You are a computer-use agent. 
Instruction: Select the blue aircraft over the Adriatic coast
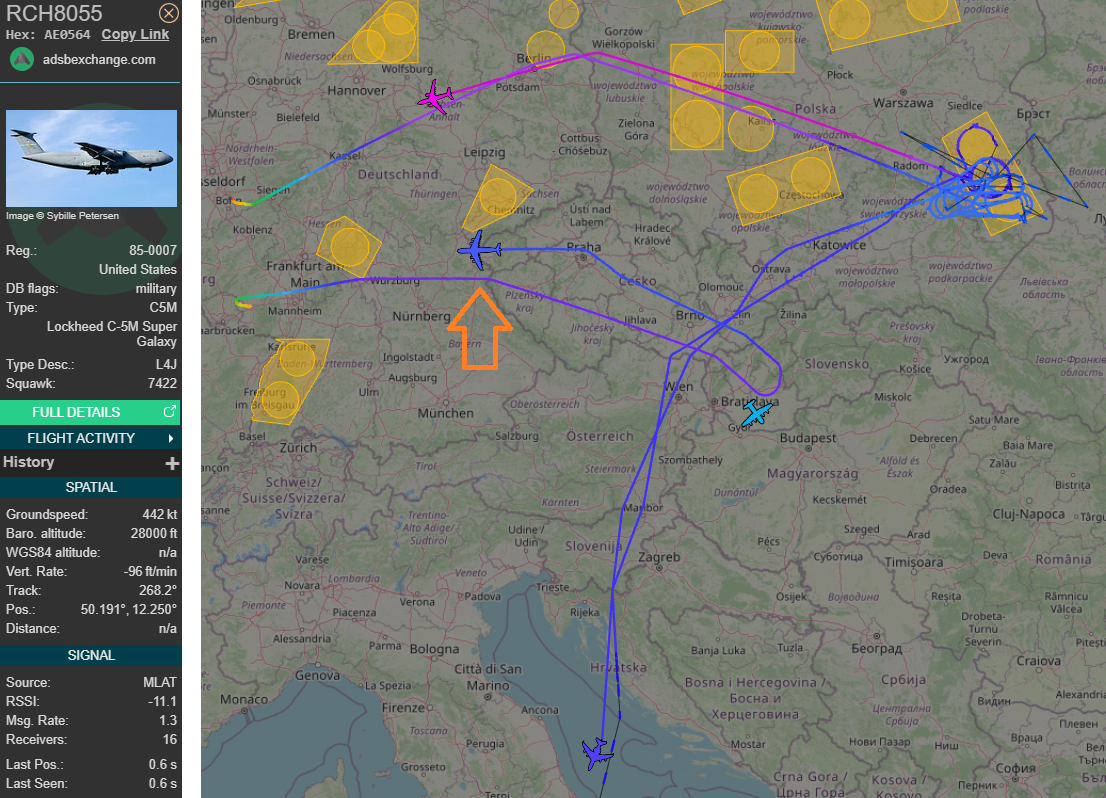597,752
